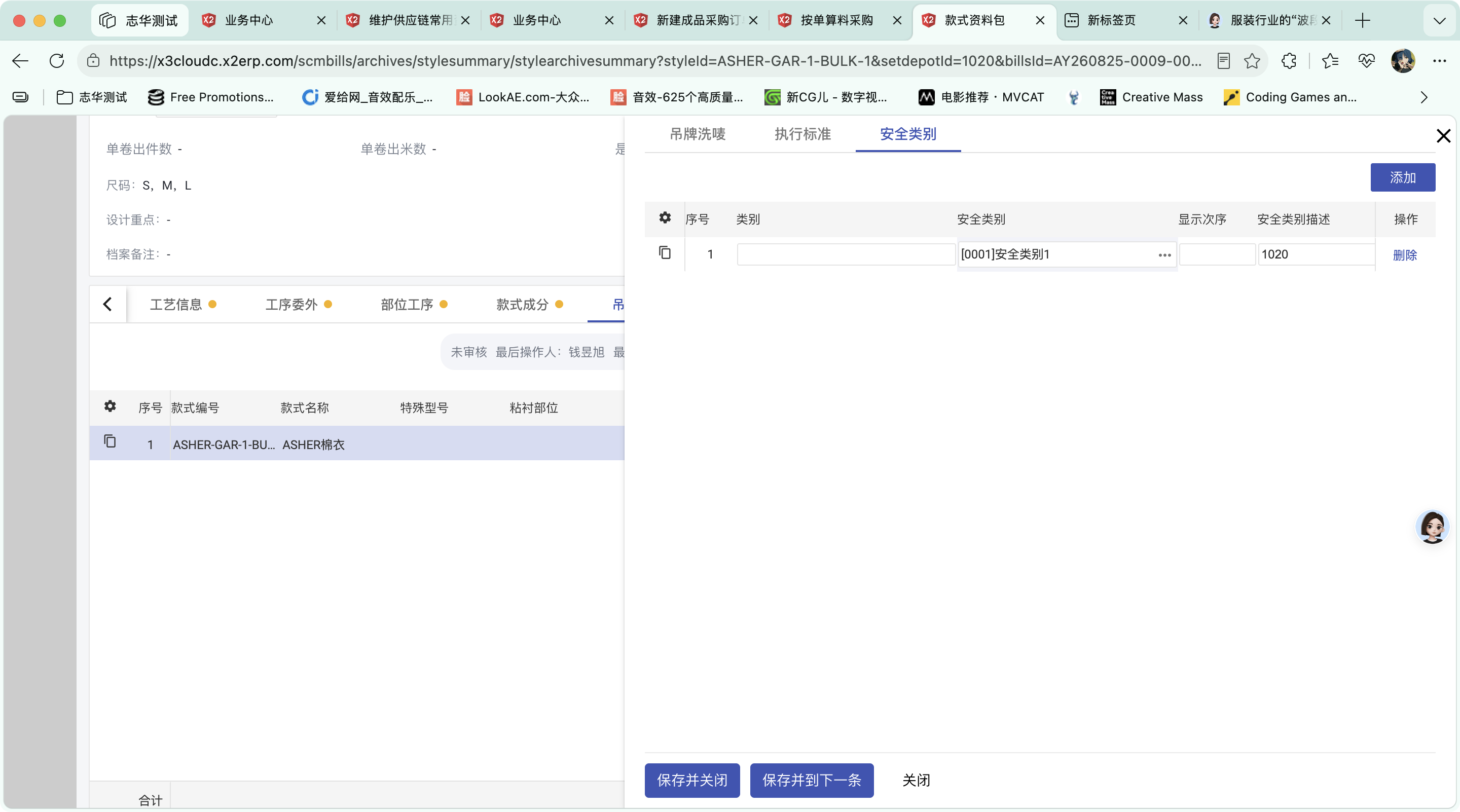Click 保存并关闭 button
Image resolution: width=1460 pixels, height=812 pixels.
692,780
